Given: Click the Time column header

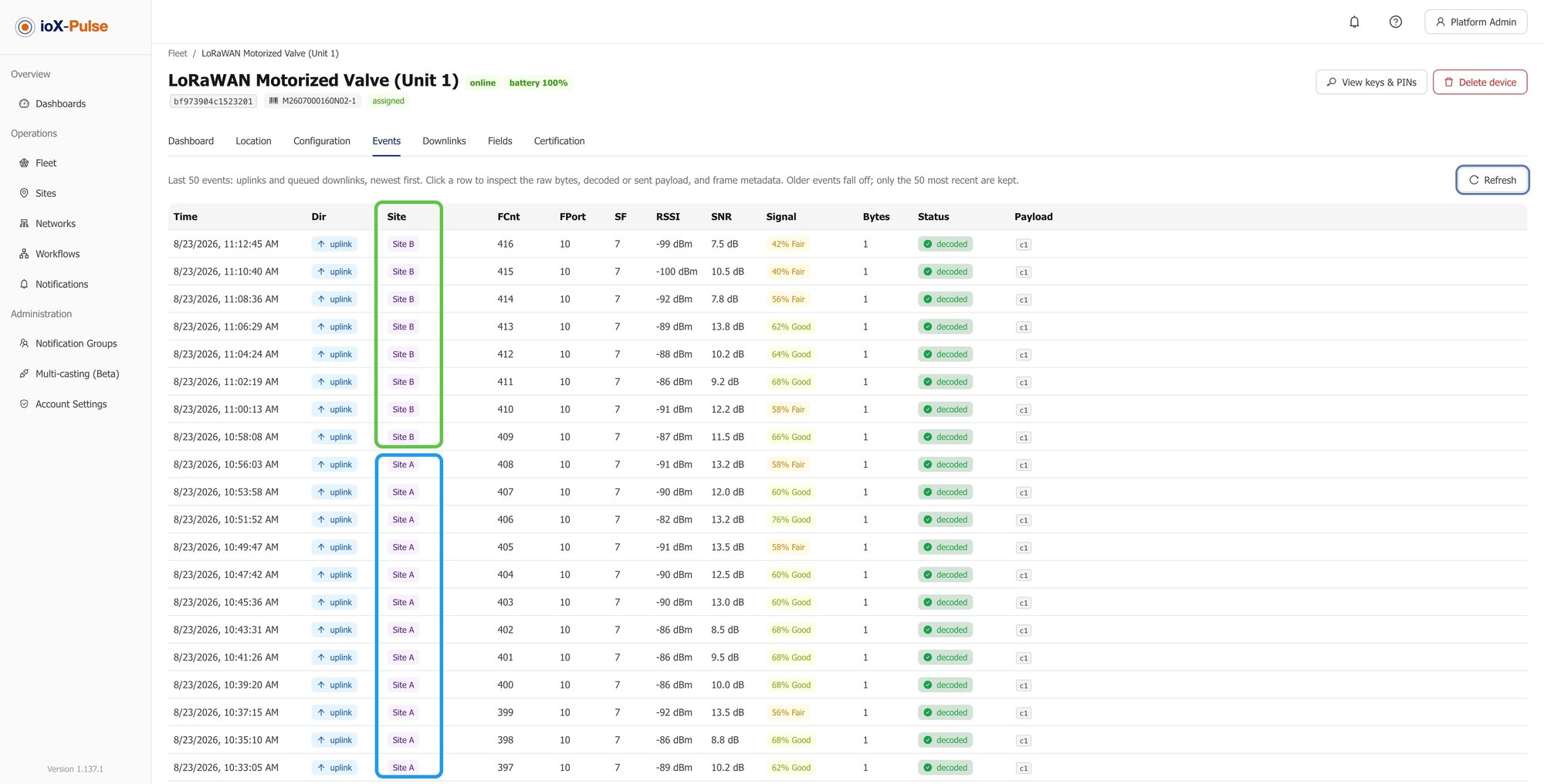Looking at the screenshot, I should click(x=185, y=217).
